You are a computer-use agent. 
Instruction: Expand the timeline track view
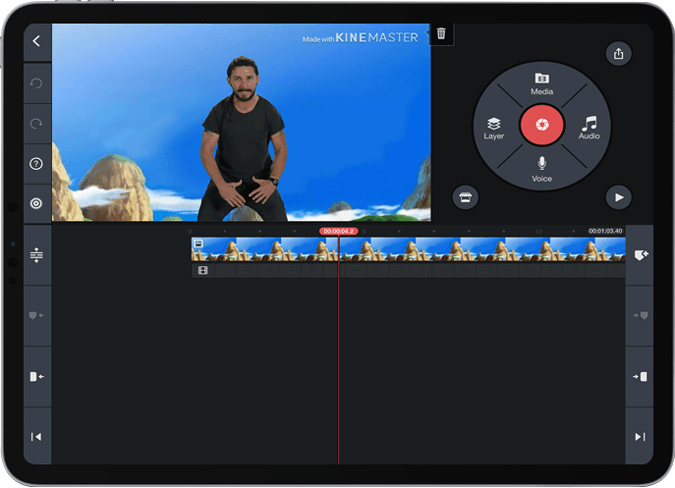pyautogui.click(x=37, y=255)
